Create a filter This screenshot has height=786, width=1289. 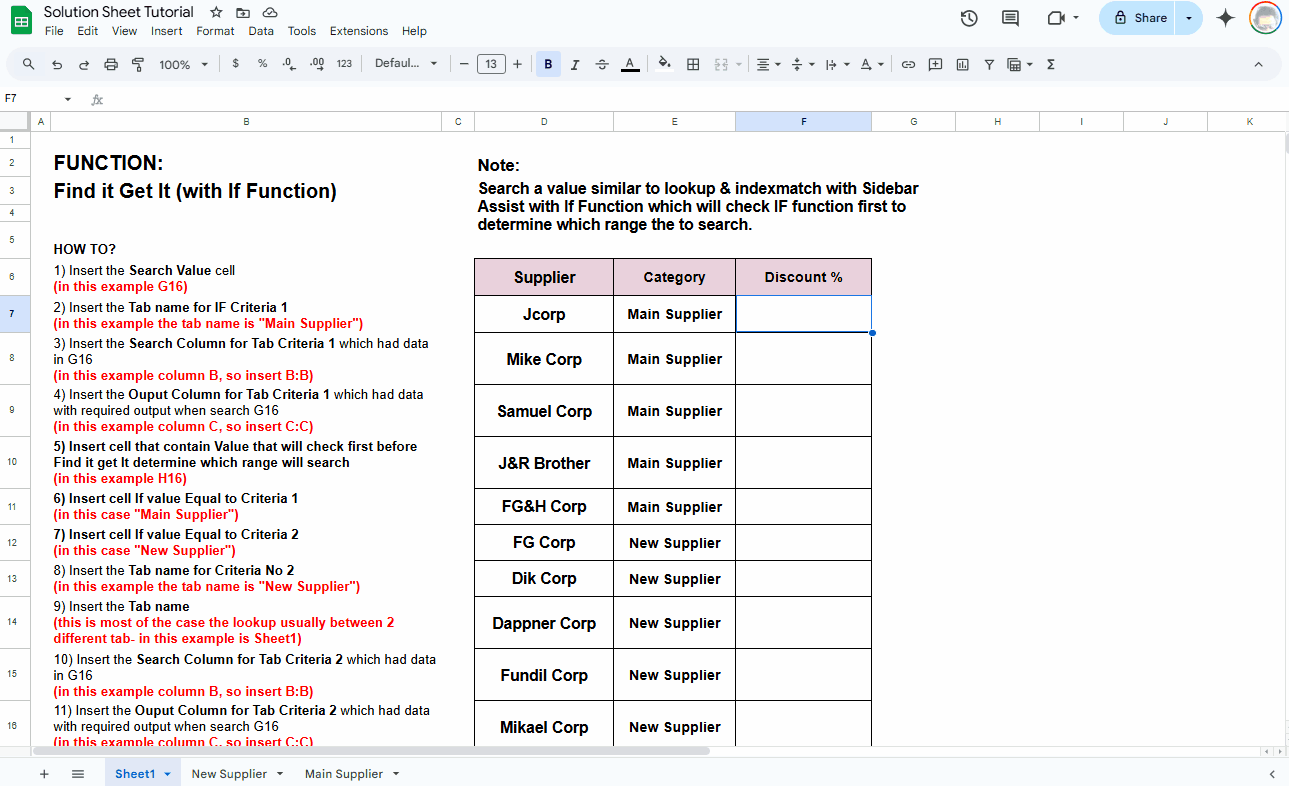(x=989, y=64)
